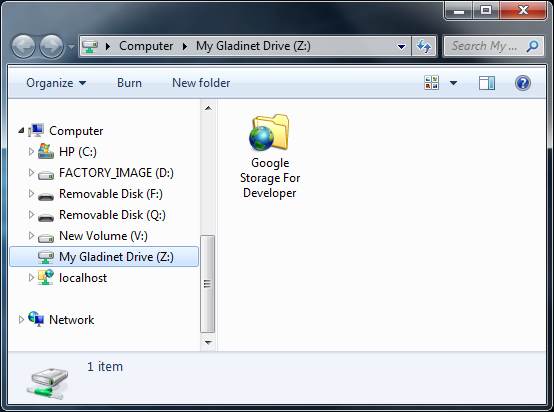
Task: Select HP (C:) in the navigation pane
Action: coord(78,152)
